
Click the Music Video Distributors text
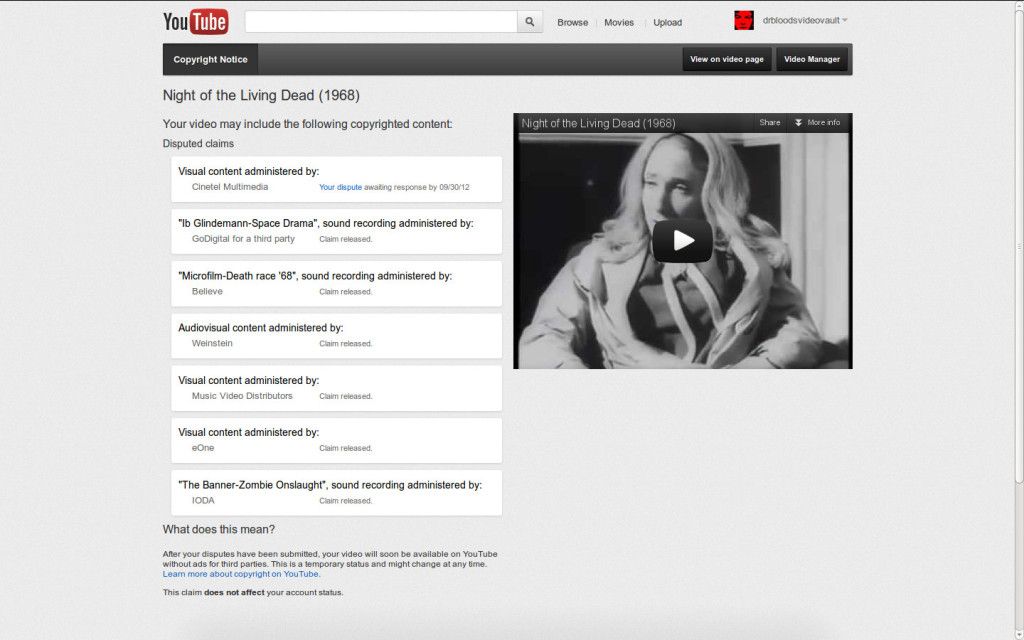[242, 396]
